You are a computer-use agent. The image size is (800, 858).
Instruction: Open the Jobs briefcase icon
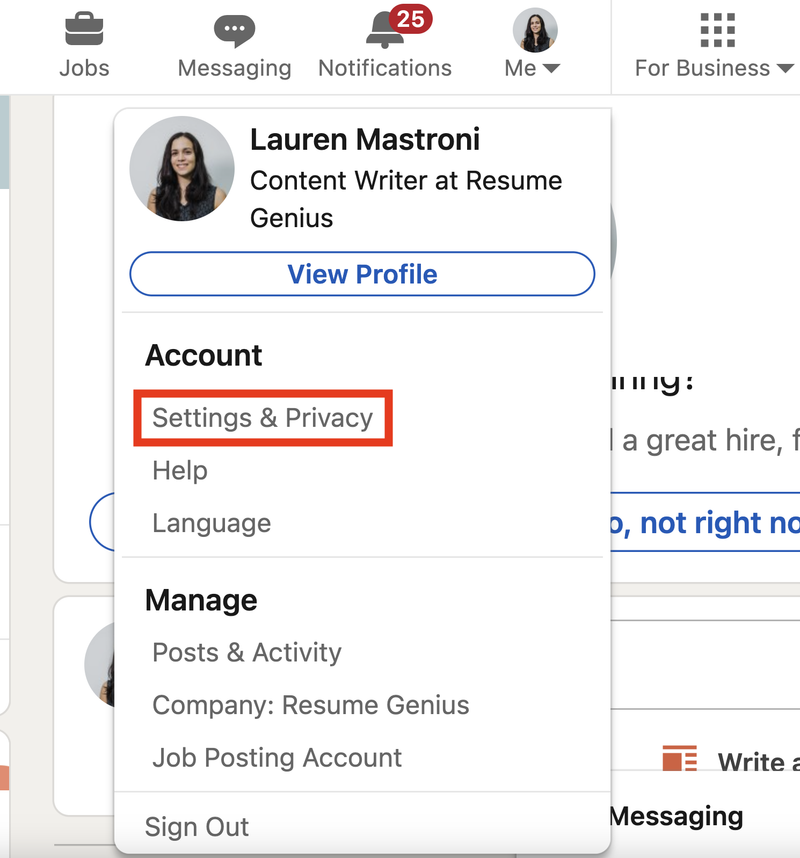click(84, 28)
